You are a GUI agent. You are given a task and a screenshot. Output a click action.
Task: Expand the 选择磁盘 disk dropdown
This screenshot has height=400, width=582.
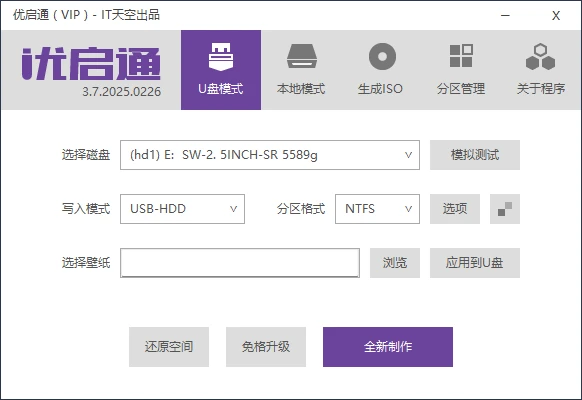270,155
